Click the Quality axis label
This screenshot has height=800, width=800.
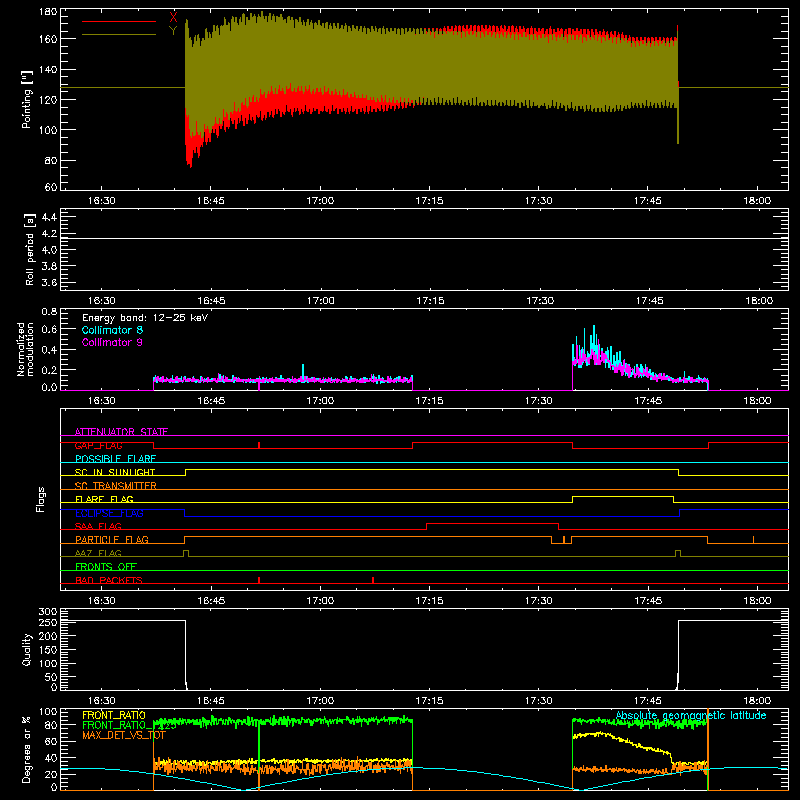[x=27, y=649]
